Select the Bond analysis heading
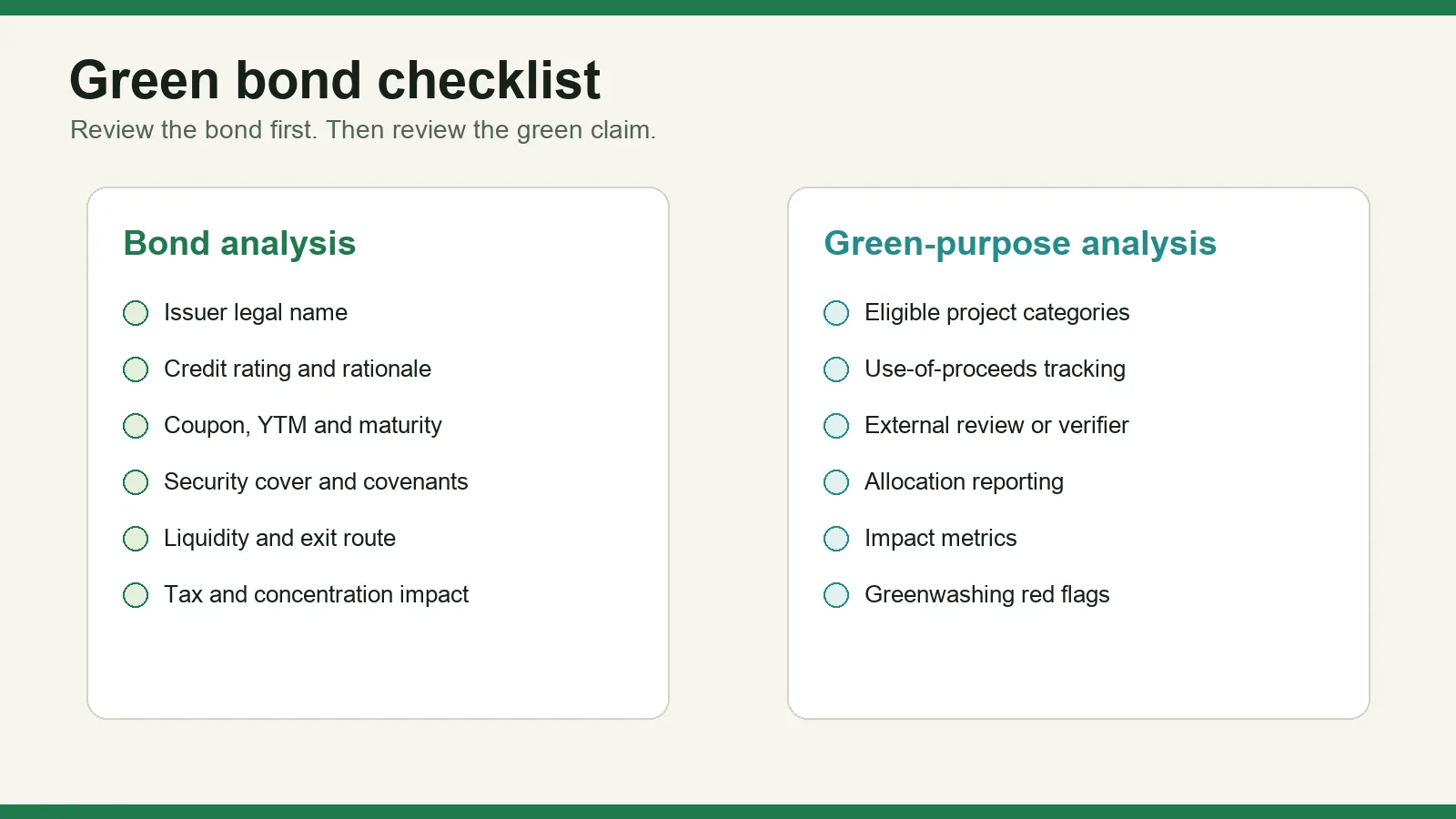 pos(239,244)
